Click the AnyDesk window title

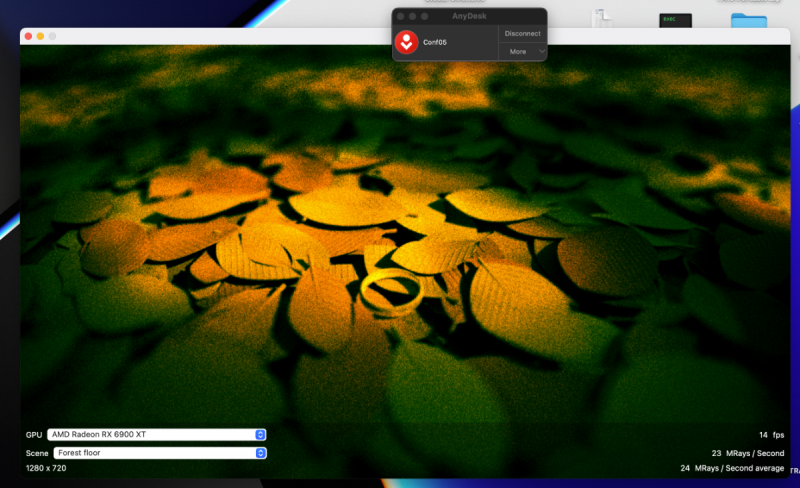click(x=469, y=16)
